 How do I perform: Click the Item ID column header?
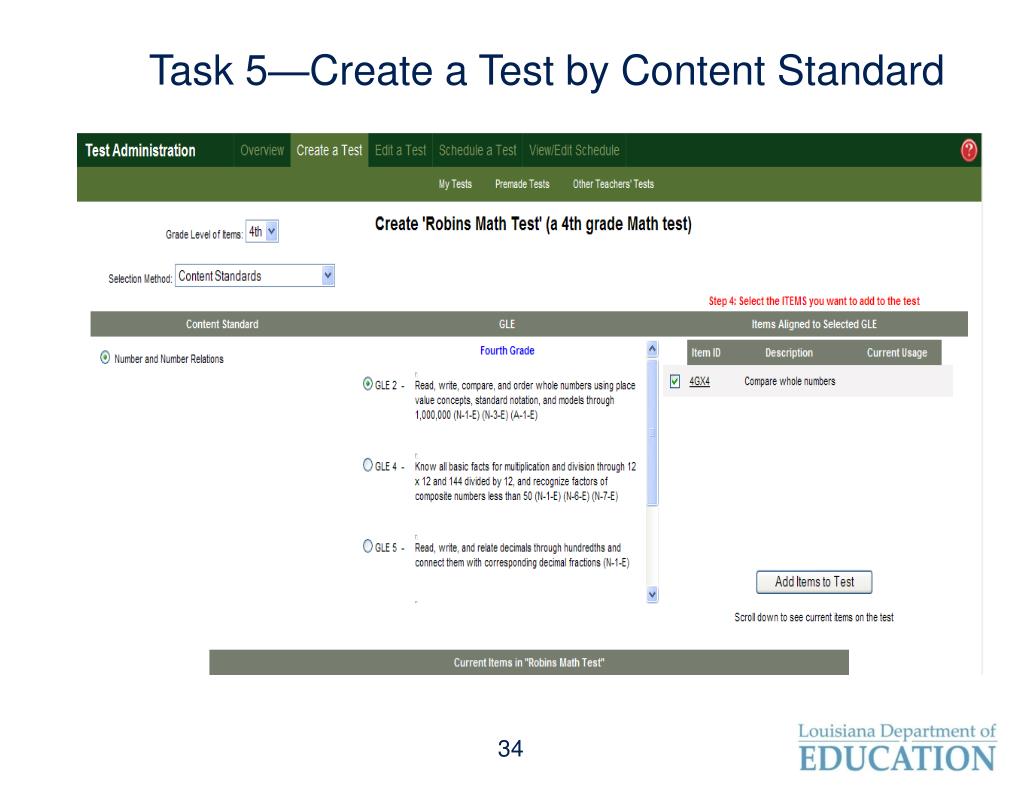706,353
